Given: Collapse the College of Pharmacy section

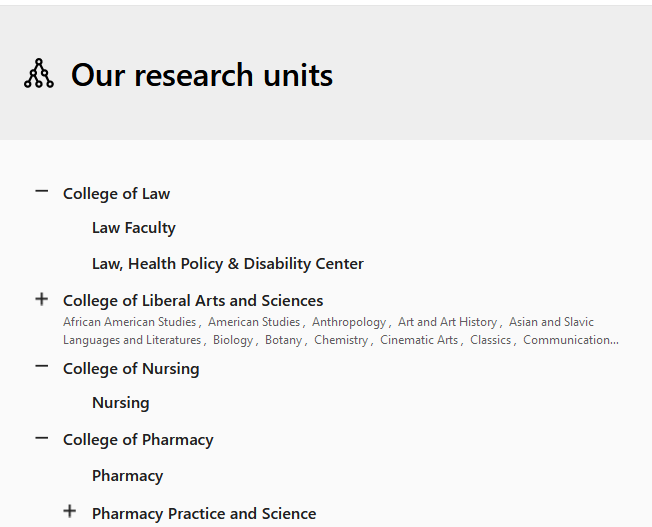Looking at the screenshot, I should (41, 437).
